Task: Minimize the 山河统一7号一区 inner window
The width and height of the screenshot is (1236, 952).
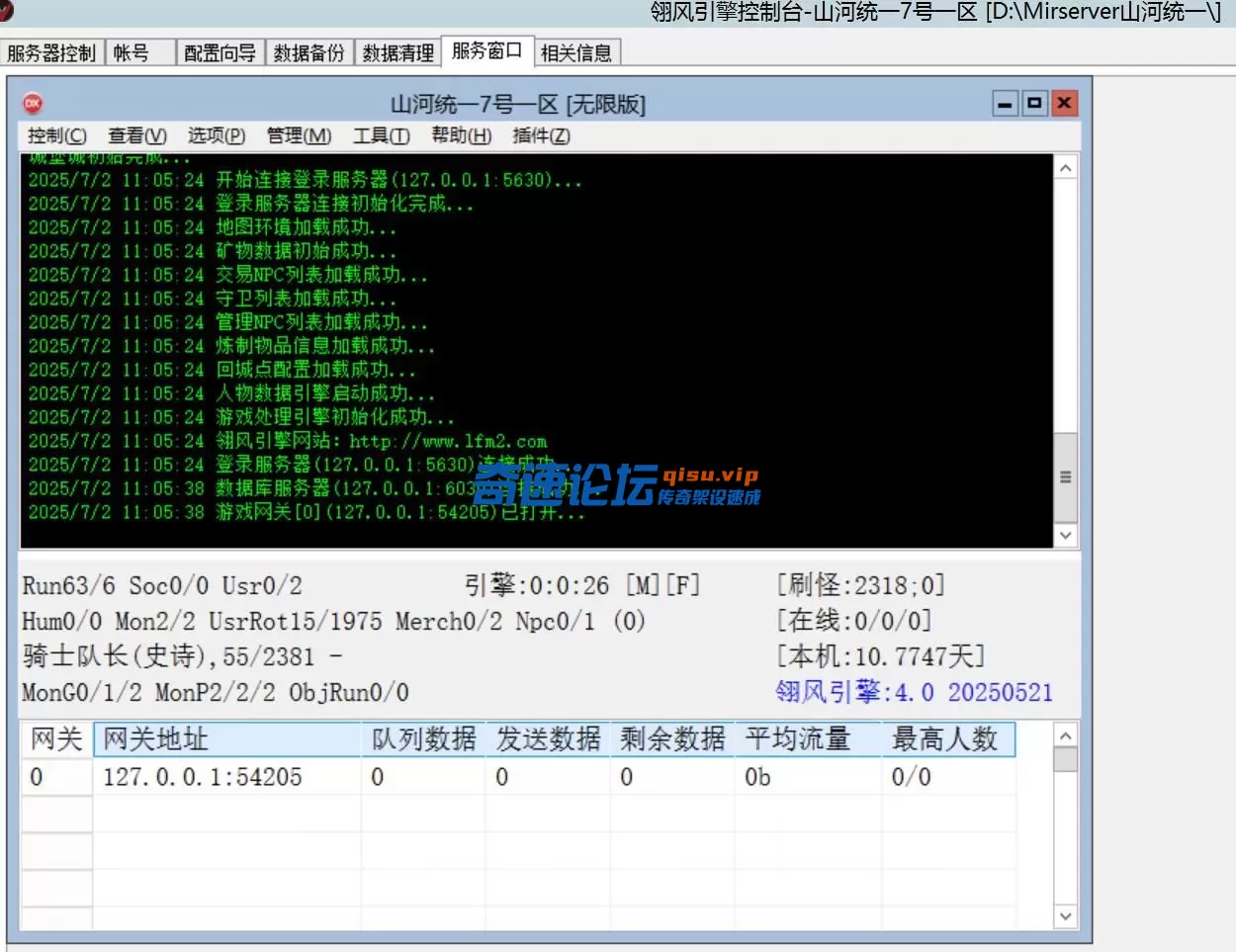Action: click(x=1006, y=103)
